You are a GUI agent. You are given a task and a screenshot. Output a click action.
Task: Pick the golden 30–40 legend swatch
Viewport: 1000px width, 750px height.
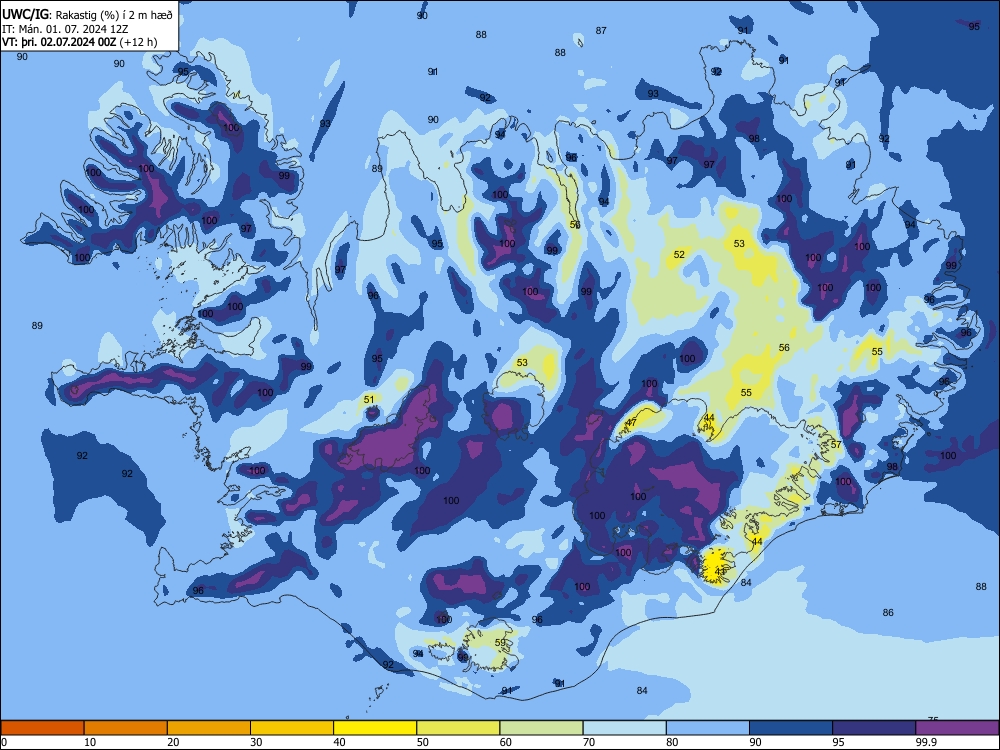click(x=292, y=728)
